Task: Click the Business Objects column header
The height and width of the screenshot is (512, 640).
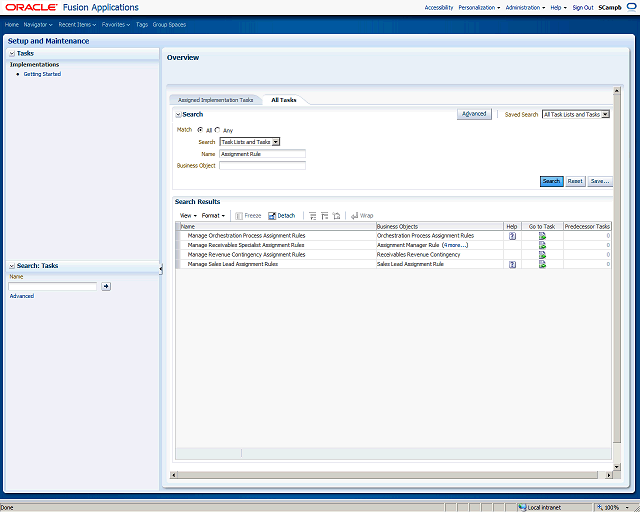Action: click(440, 227)
